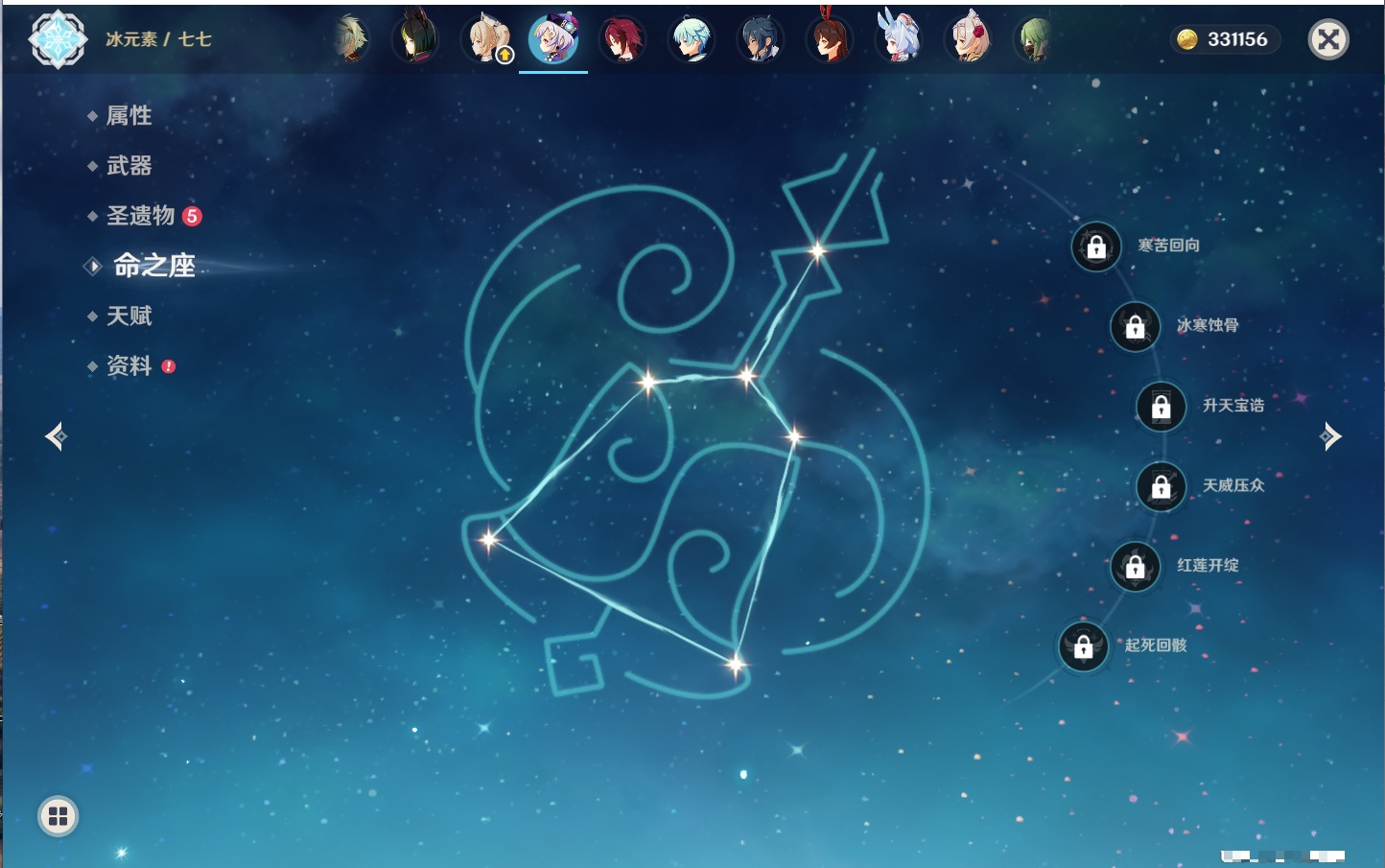Screen dimensions: 1385x868
Task: Select the avatar with blue rabbit ears
Action: point(899,37)
